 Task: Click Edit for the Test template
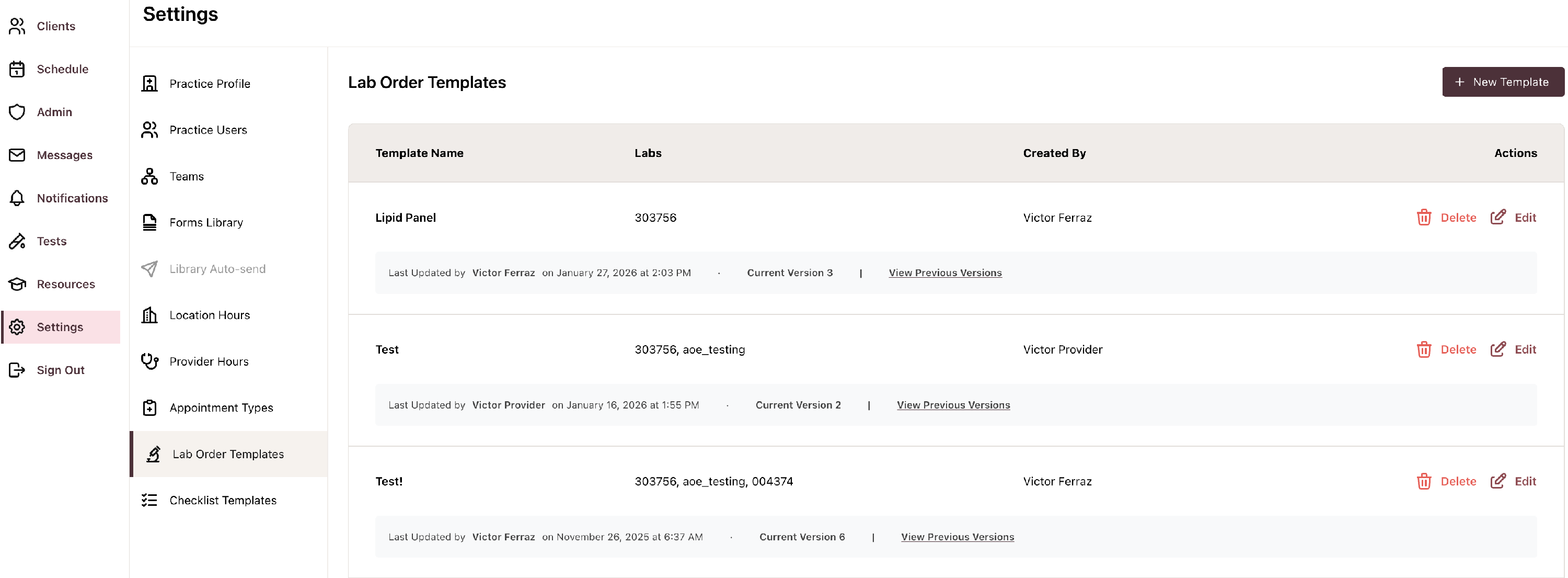(x=1525, y=349)
